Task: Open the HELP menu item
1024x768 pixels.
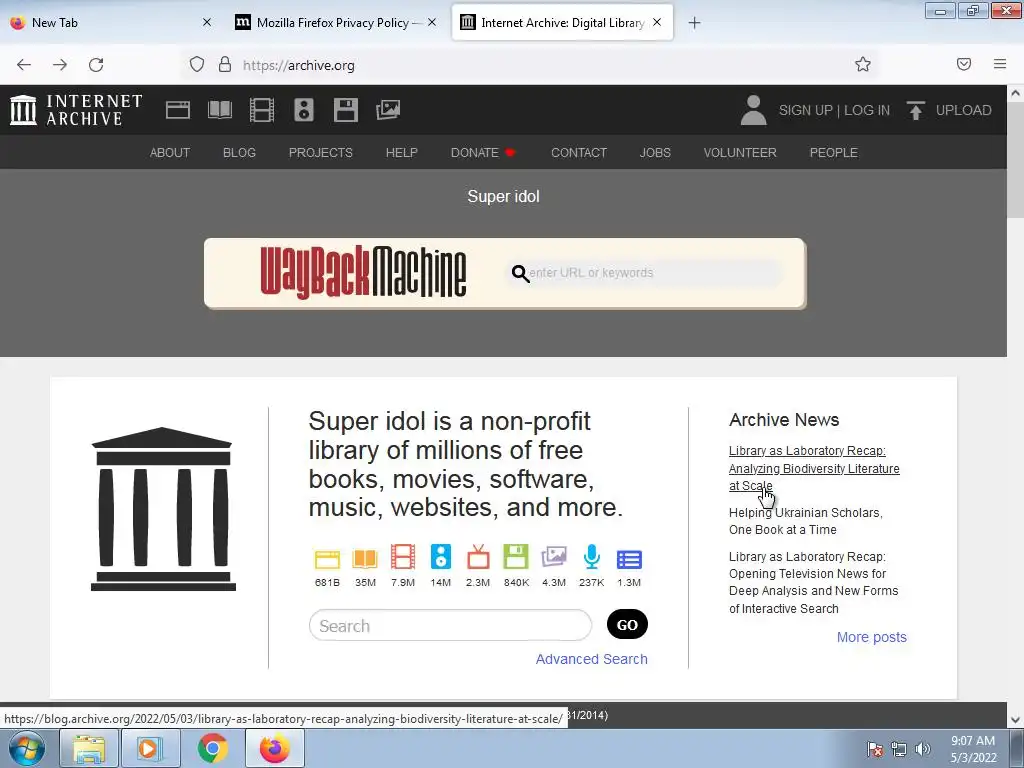Action: click(402, 152)
